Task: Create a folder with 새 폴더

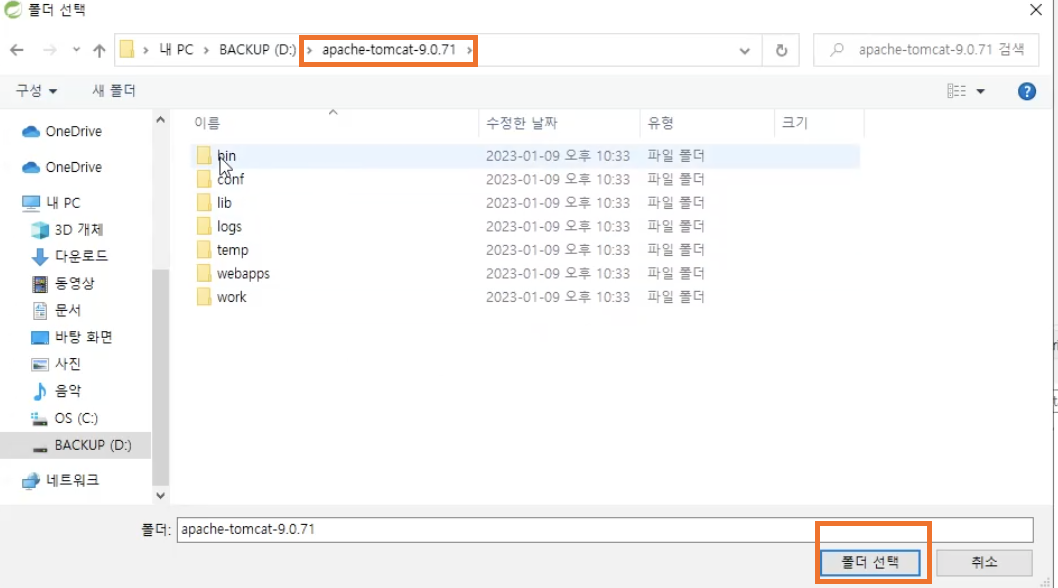Action: coord(113,90)
